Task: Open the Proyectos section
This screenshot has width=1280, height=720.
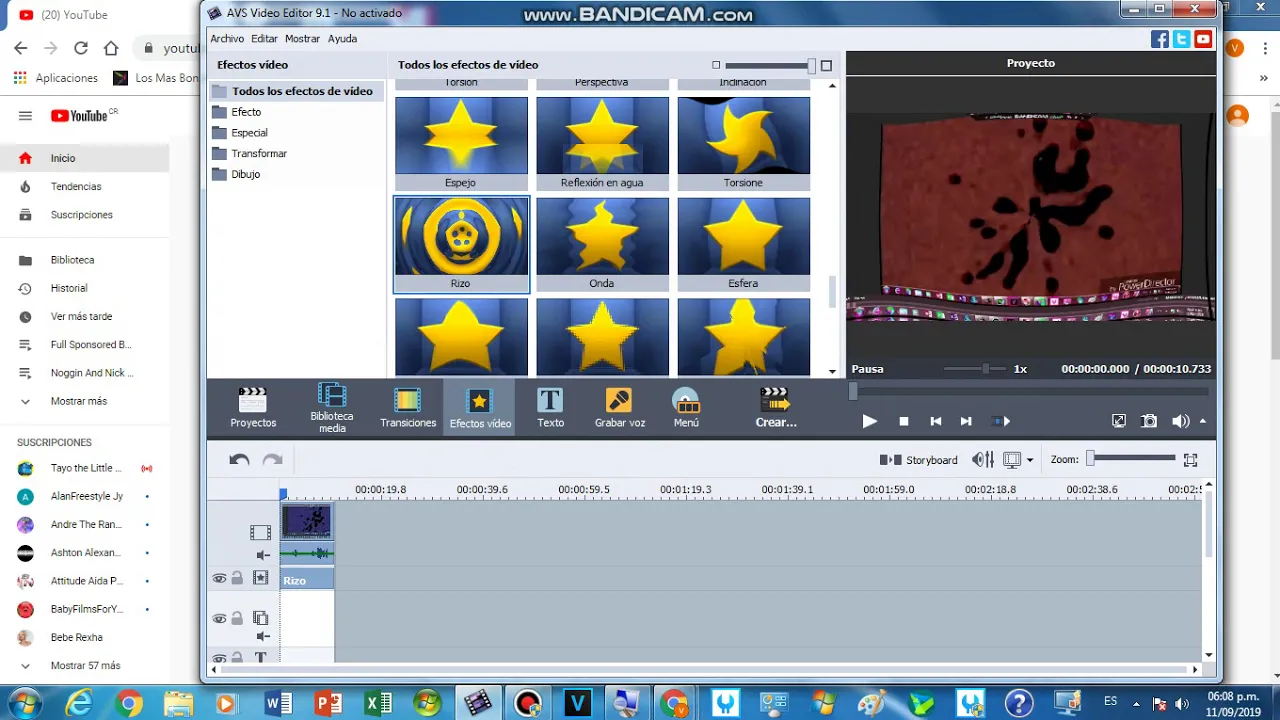Action: (x=253, y=407)
